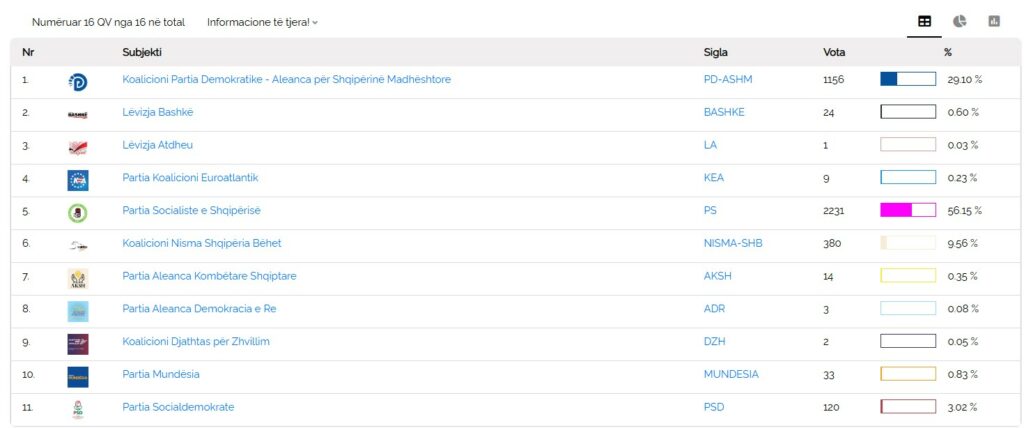The height and width of the screenshot is (428, 1024).
Task: Click the AKSH party logo
Action: 78,278
